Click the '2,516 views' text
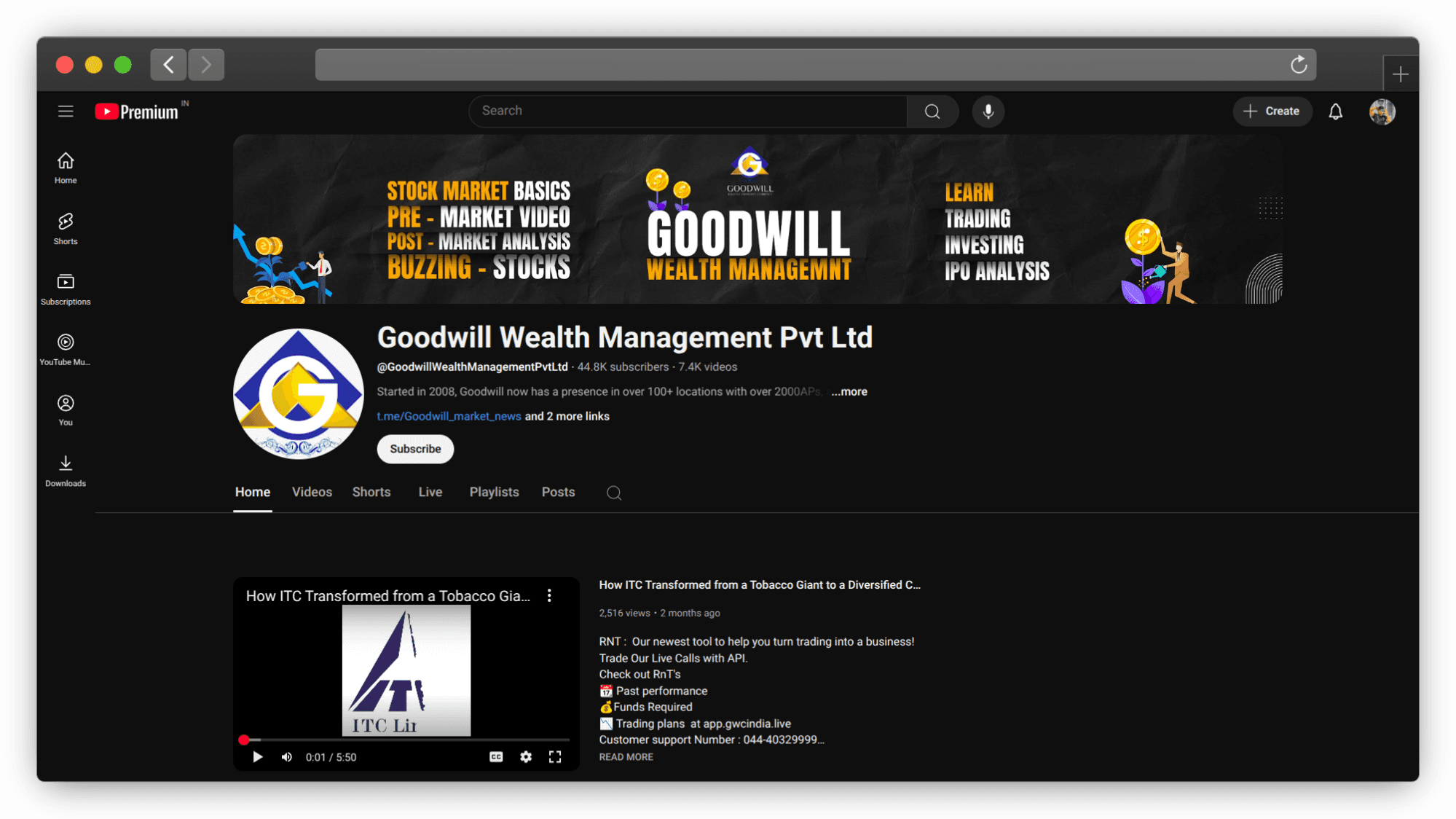Image resolution: width=1456 pixels, height=819 pixels. point(624,614)
